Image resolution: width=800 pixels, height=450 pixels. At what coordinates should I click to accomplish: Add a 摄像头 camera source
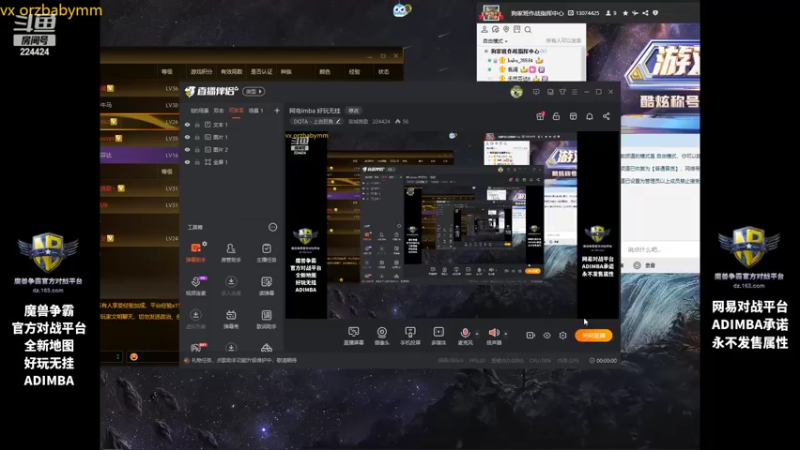coord(382,336)
